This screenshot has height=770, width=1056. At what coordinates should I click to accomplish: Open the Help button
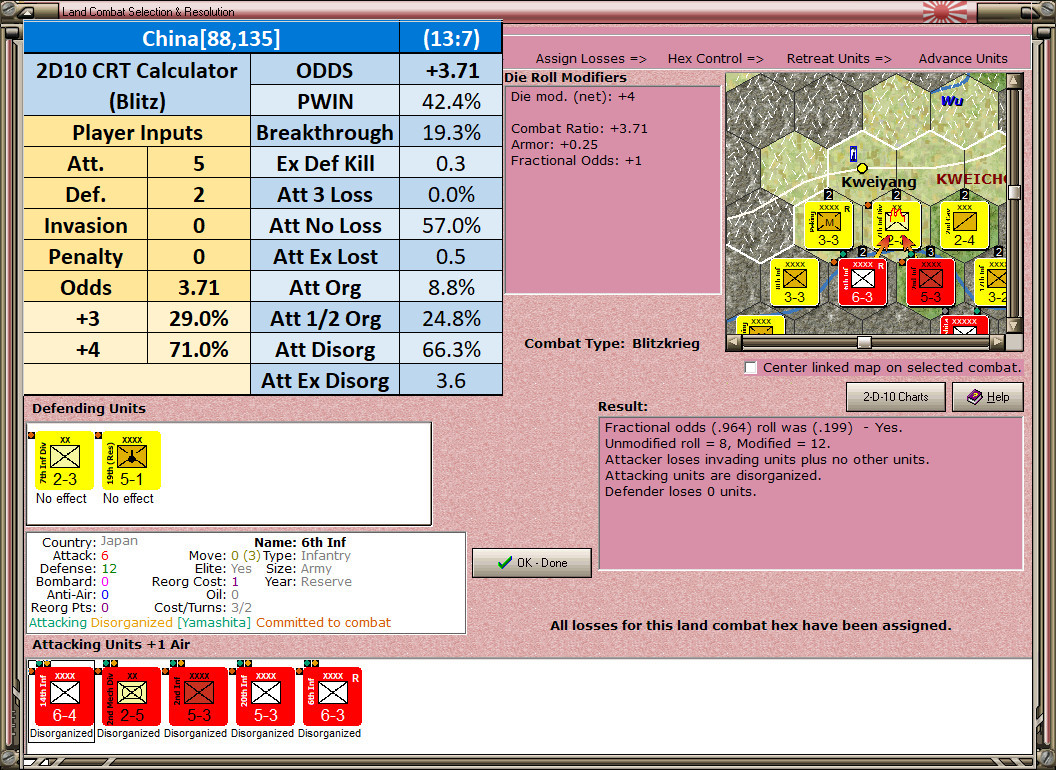(988, 397)
